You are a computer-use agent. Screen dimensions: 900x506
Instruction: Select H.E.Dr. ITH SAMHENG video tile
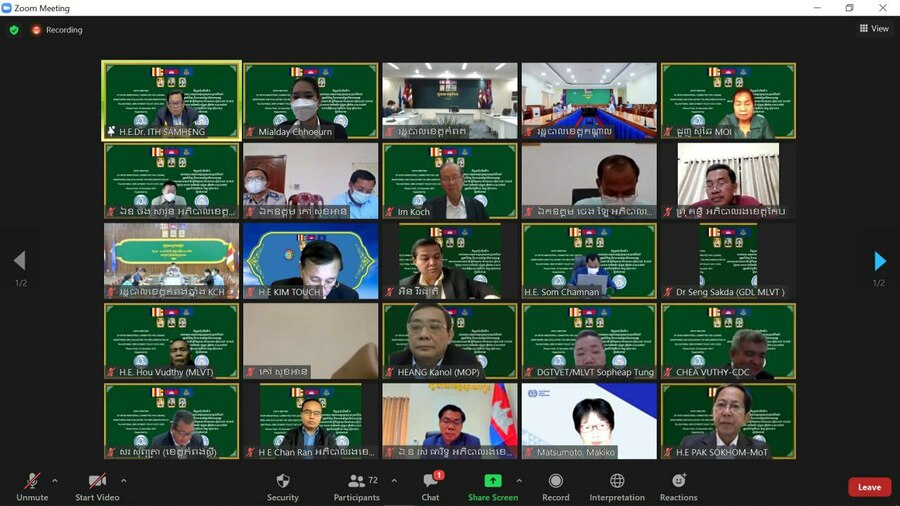point(171,100)
